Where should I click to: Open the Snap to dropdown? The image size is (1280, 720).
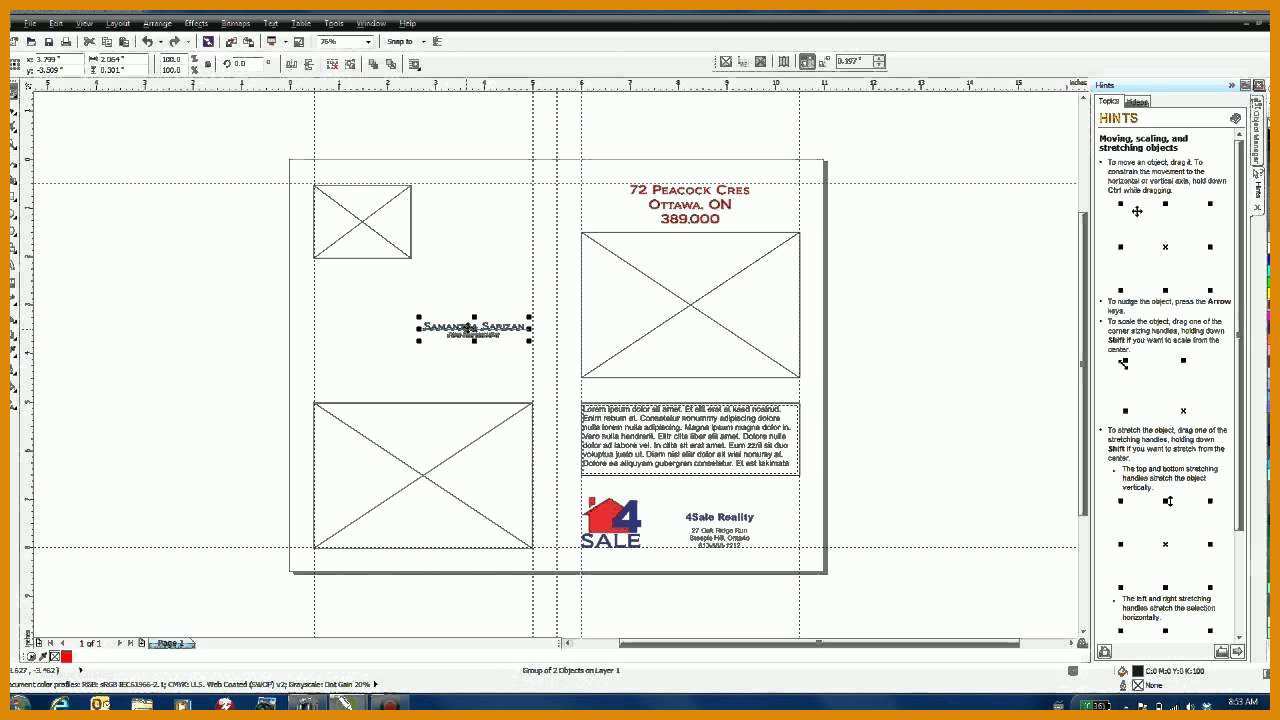pos(405,42)
